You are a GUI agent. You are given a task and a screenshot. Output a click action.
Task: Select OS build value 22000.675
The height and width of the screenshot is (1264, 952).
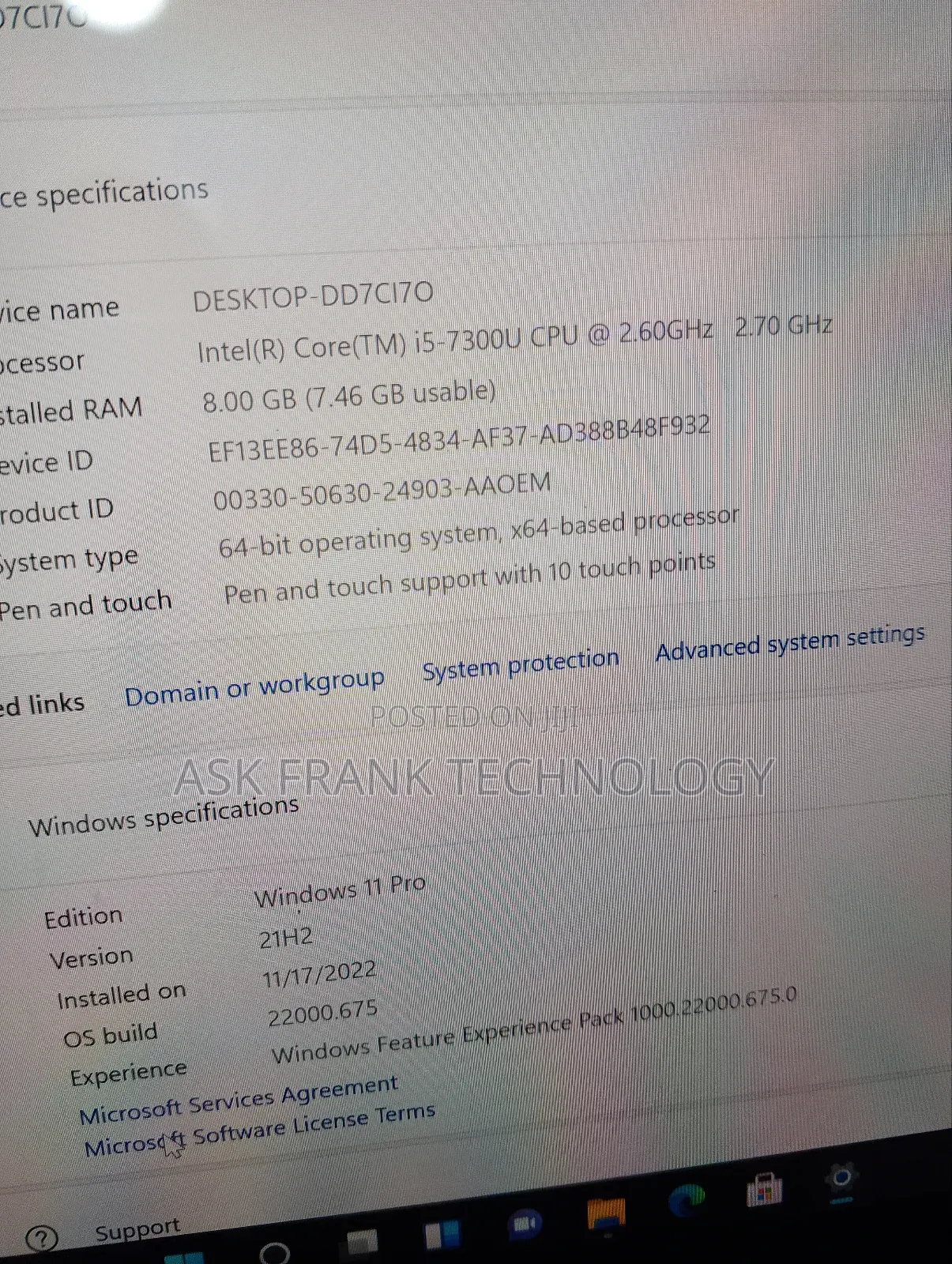pyautogui.click(x=322, y=1012)
